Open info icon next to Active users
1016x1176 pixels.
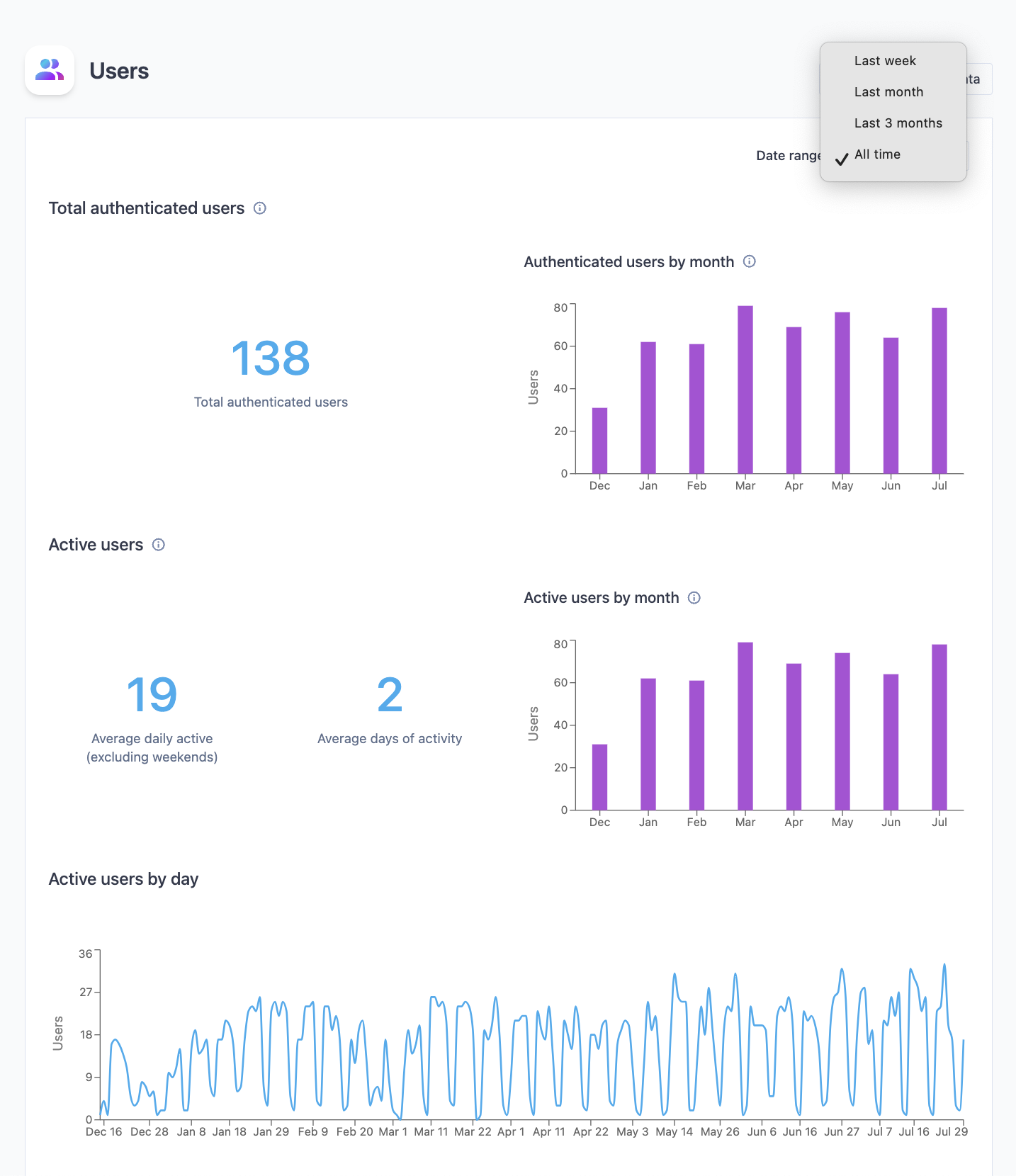point(159,545)
